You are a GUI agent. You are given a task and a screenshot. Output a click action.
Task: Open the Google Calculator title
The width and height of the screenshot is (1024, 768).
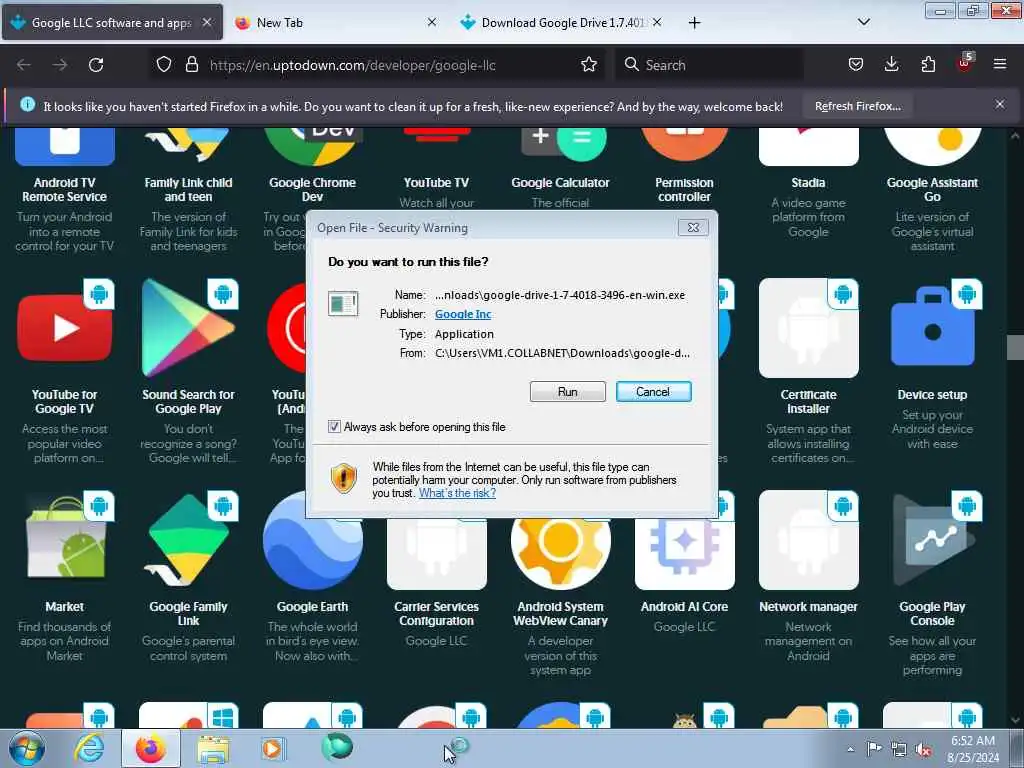tap(560, 183)
